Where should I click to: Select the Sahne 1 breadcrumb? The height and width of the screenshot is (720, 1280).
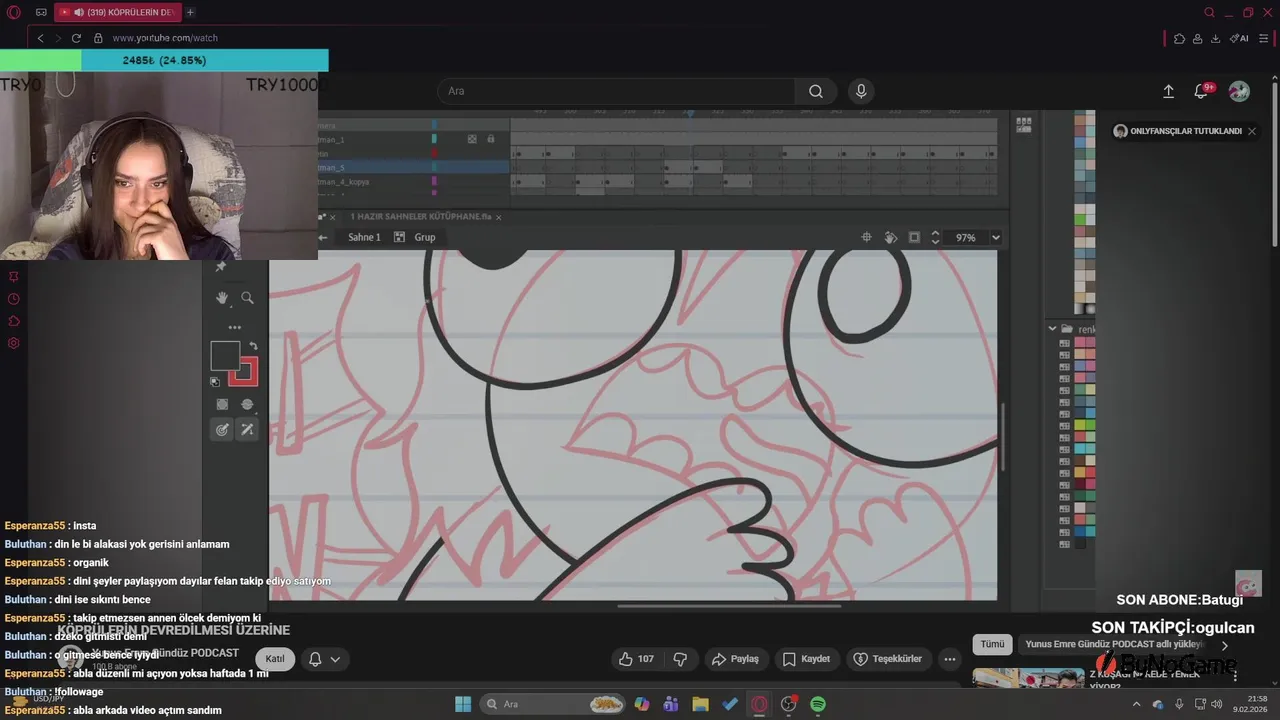tap(364, 237)
